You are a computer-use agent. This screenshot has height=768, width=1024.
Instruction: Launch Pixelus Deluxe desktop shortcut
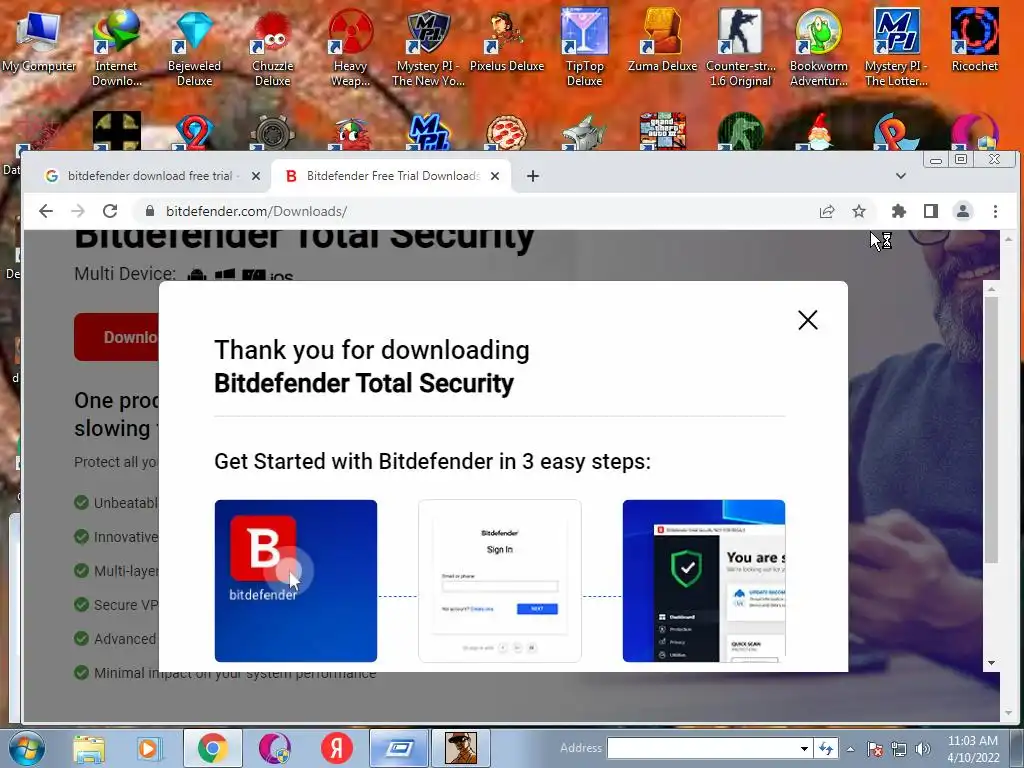point(507,39)
